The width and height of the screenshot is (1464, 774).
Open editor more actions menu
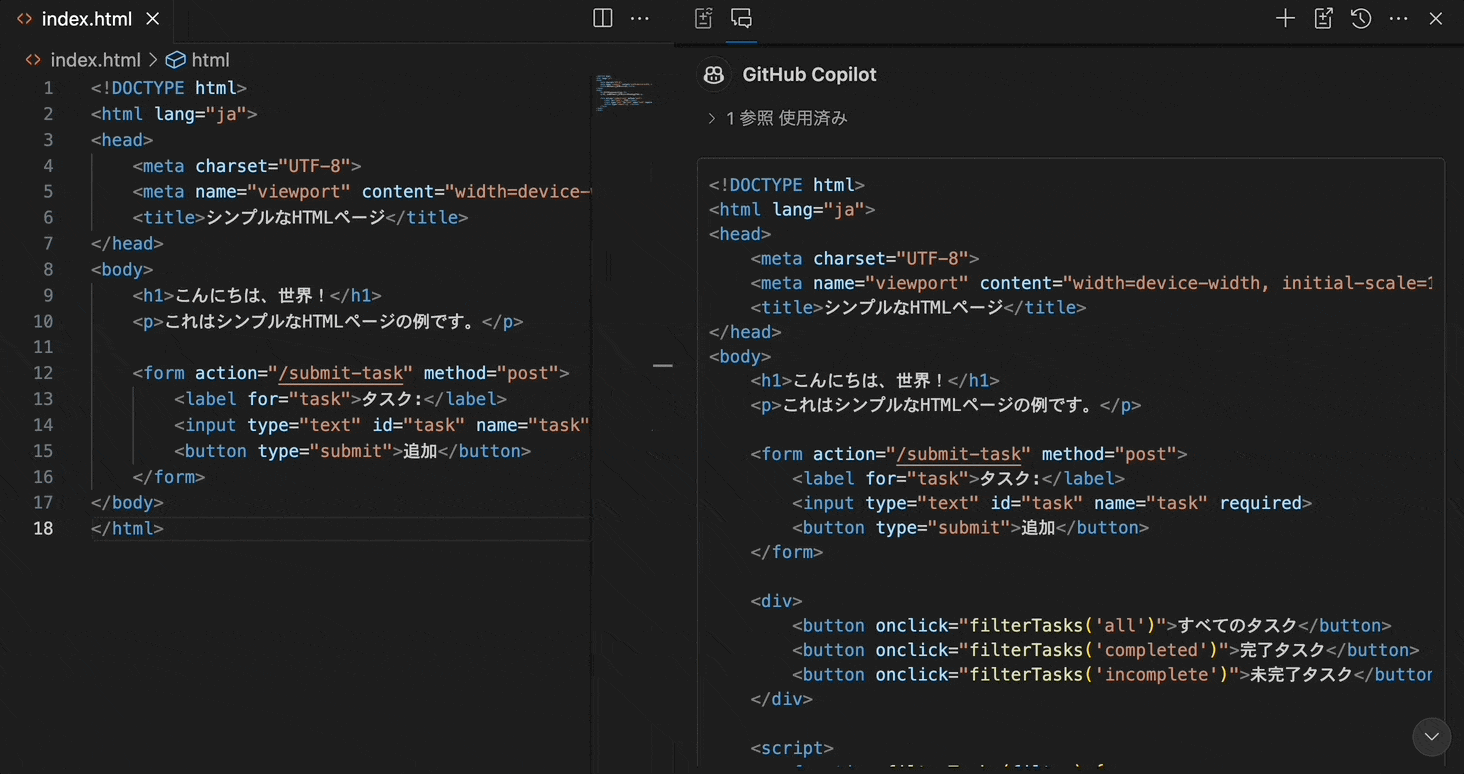639,18
